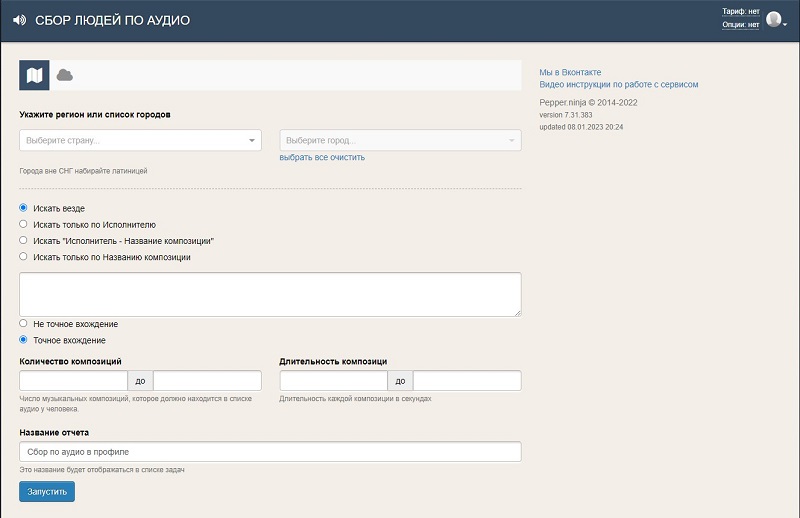
Task: Select the "Искать везде" radio option
Action: [x=24, y=208]
